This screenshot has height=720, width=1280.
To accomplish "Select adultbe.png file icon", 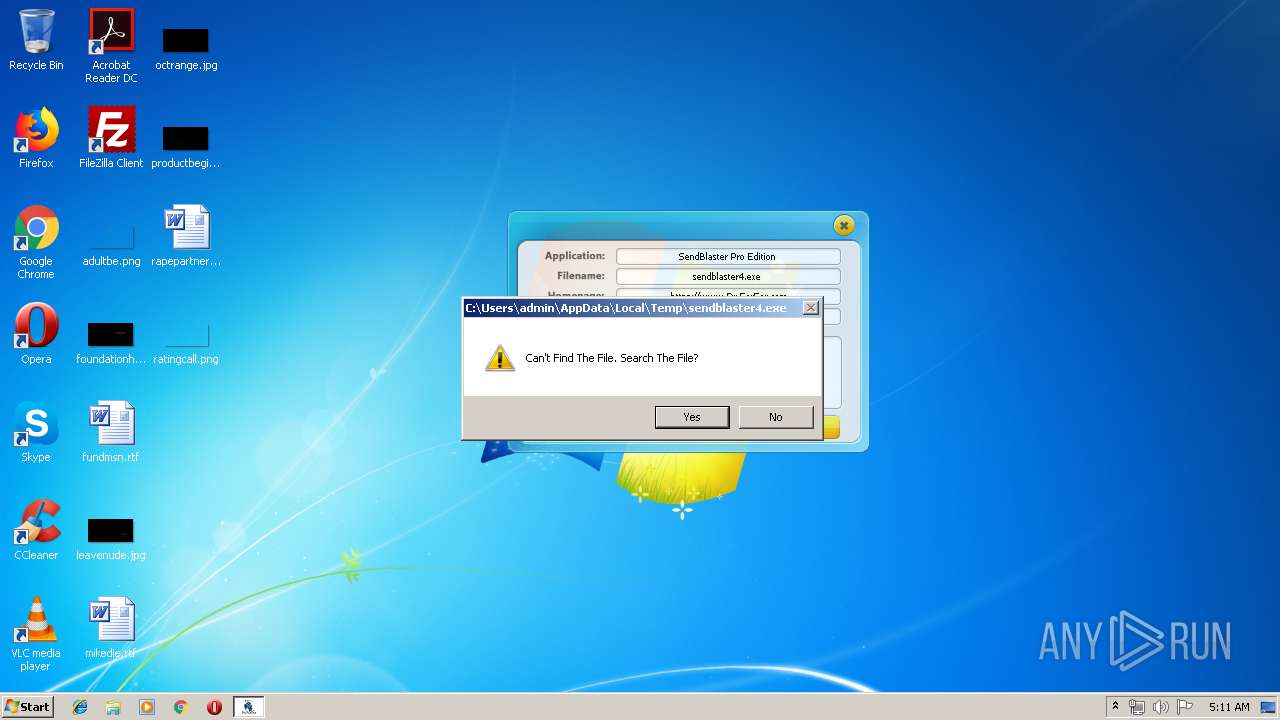I will click(x=111, y=245).
